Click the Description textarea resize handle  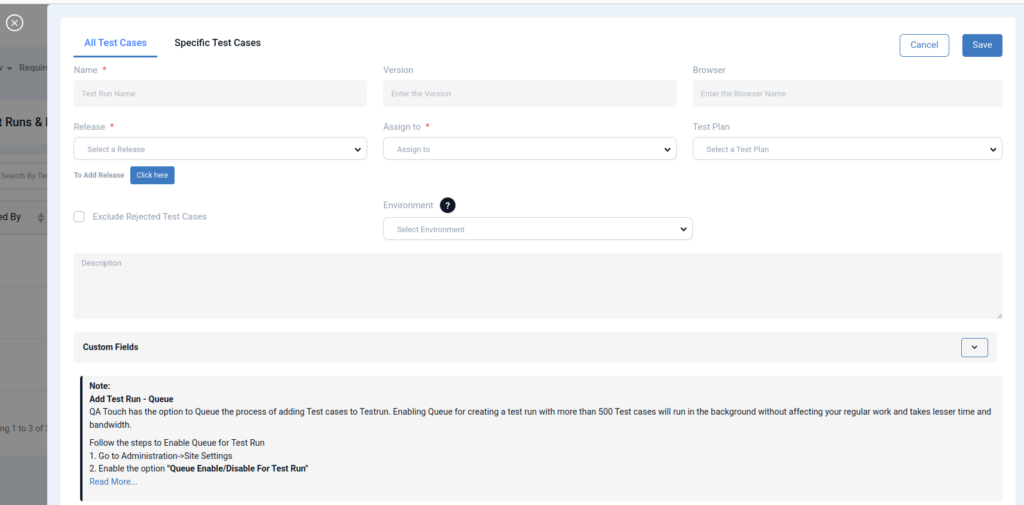997,314
